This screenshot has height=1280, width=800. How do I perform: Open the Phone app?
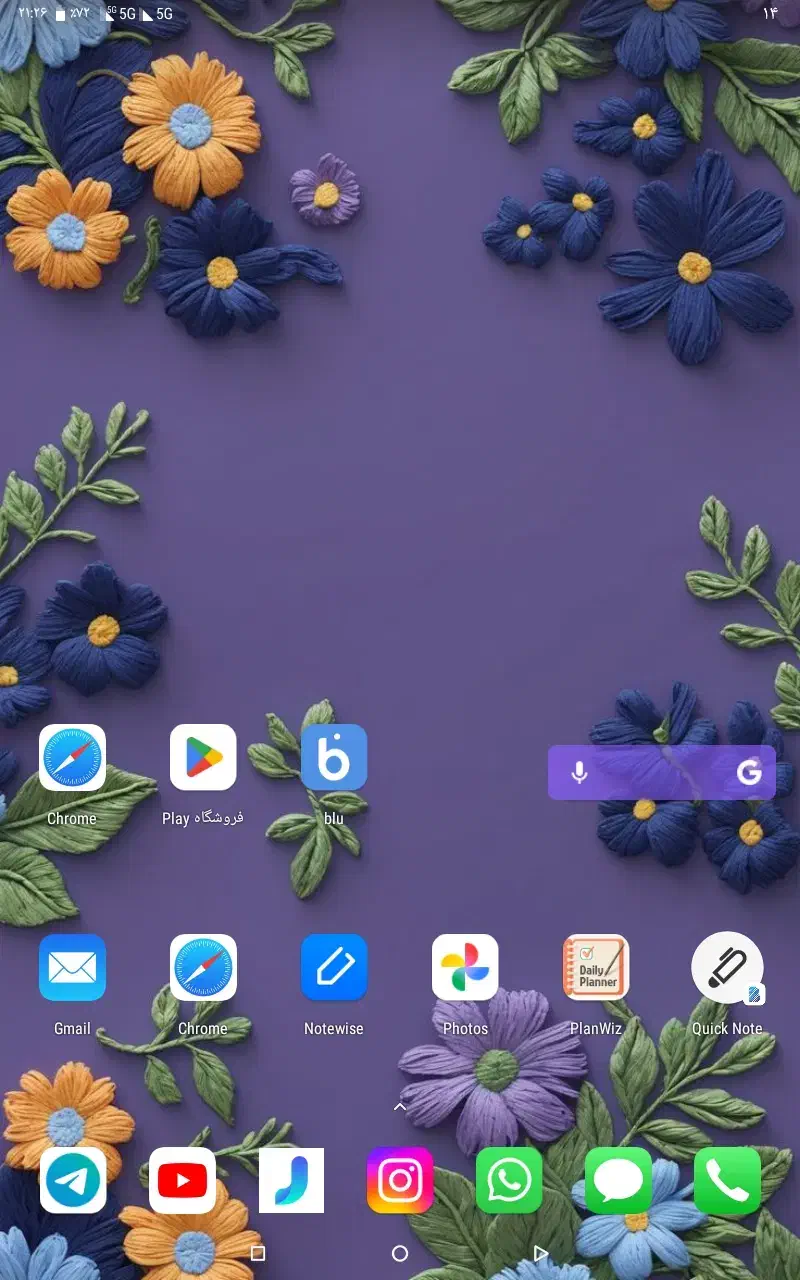coord(727,1180)
